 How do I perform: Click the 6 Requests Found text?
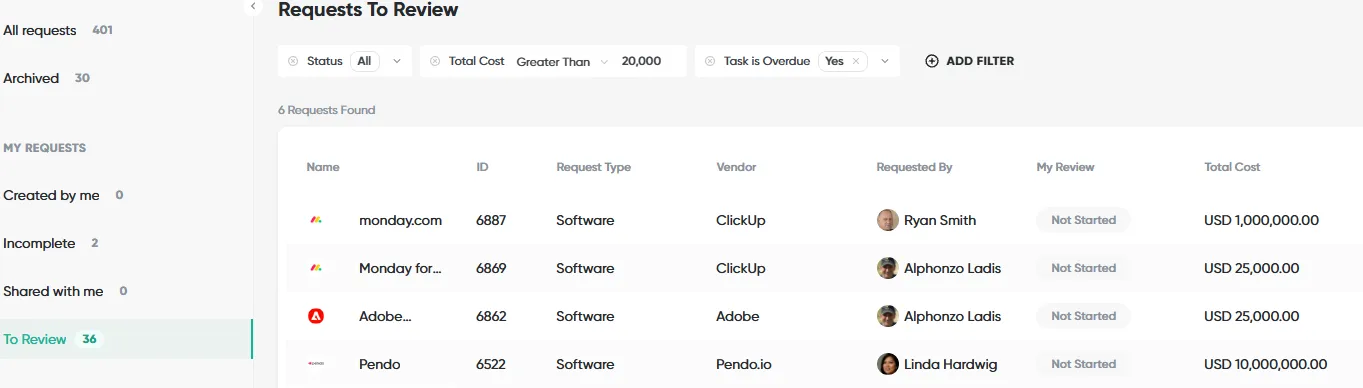(326, 110)
